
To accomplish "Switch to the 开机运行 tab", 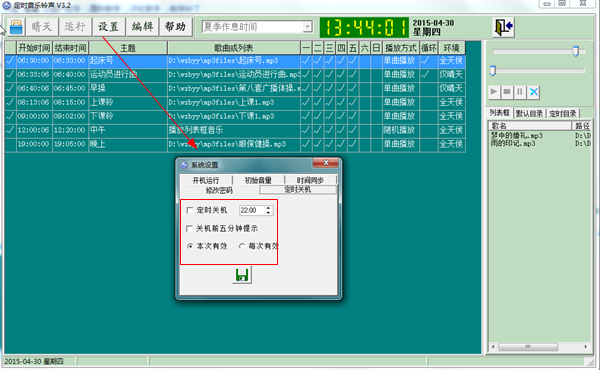I will (x=206, y=180).
